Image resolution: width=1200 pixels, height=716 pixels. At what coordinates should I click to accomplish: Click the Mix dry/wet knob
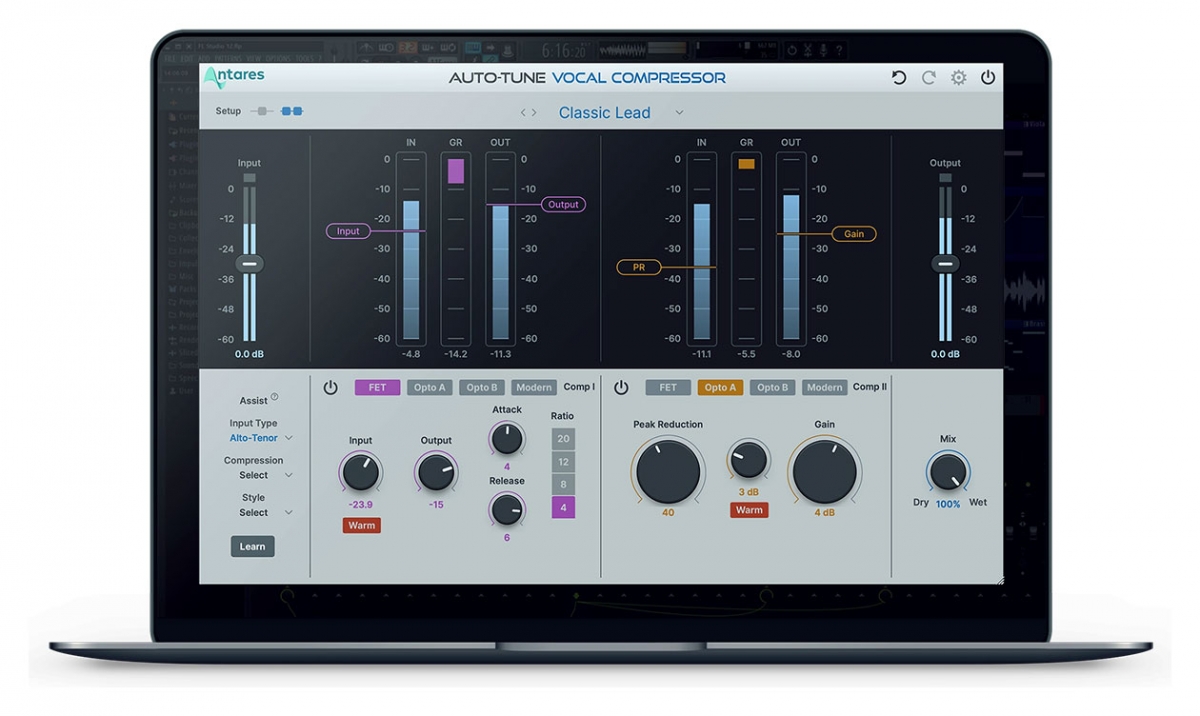(947, 471)
